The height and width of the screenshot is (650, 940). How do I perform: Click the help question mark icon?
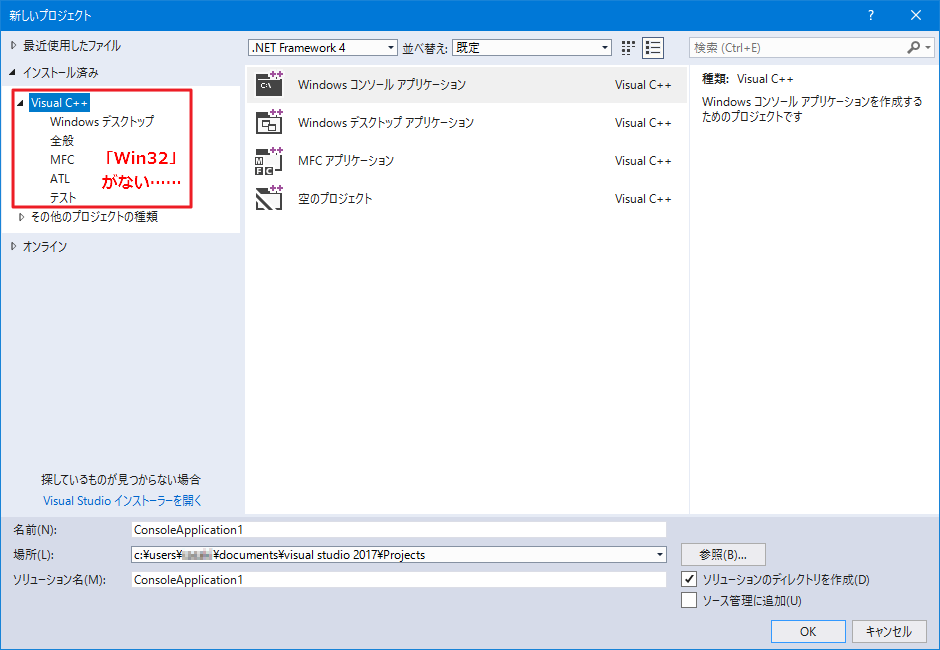click(x=870, y=15)
